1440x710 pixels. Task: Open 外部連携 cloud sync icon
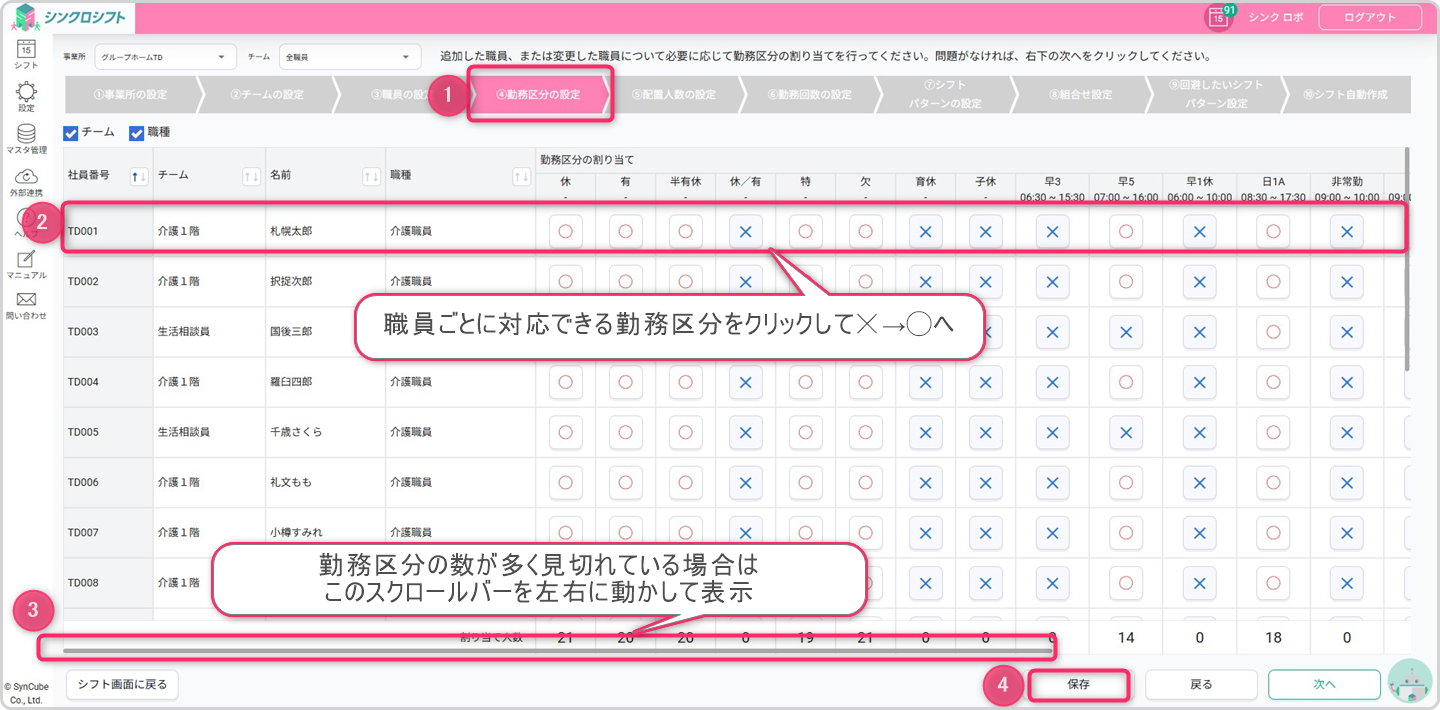tap(27, 178)
